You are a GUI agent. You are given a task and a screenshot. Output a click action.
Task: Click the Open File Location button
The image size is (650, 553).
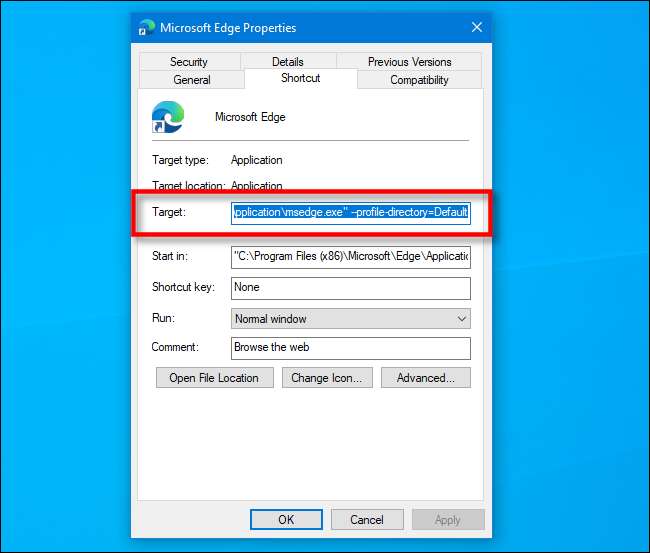215,378
